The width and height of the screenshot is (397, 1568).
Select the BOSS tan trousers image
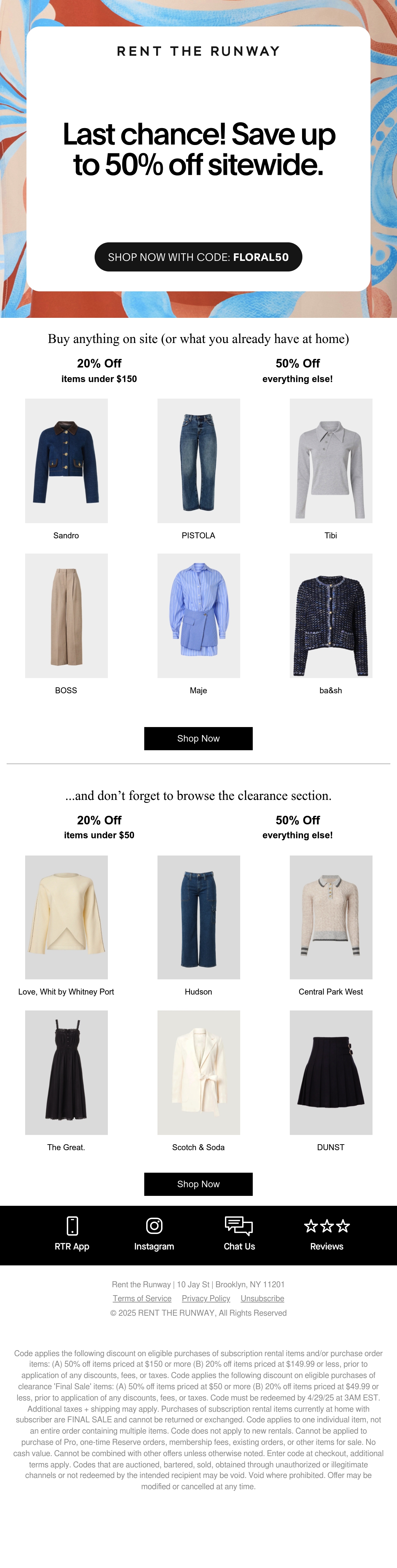coord(66,615)
